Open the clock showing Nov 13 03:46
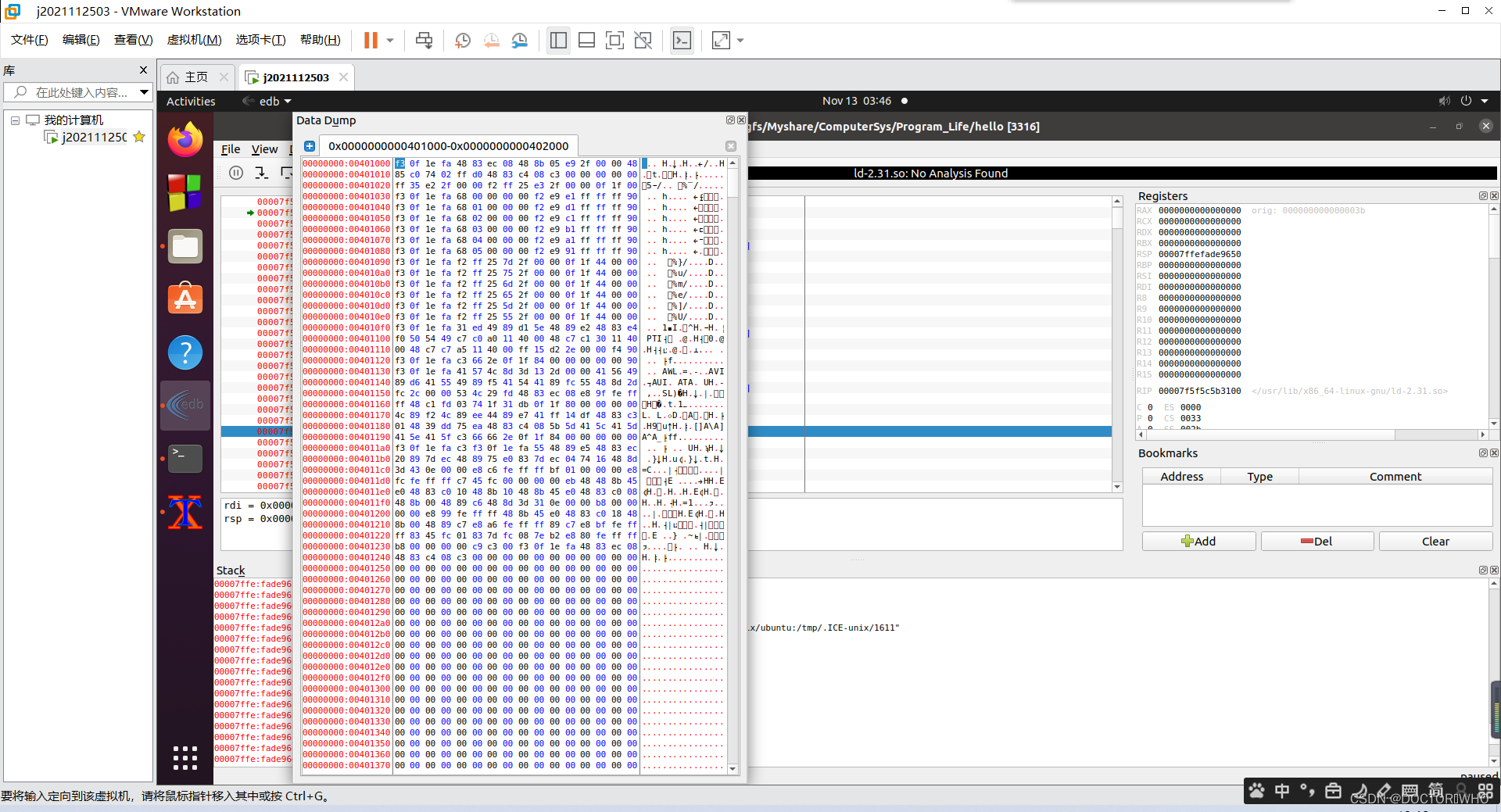1501x812 pixels. pos(857,101)
